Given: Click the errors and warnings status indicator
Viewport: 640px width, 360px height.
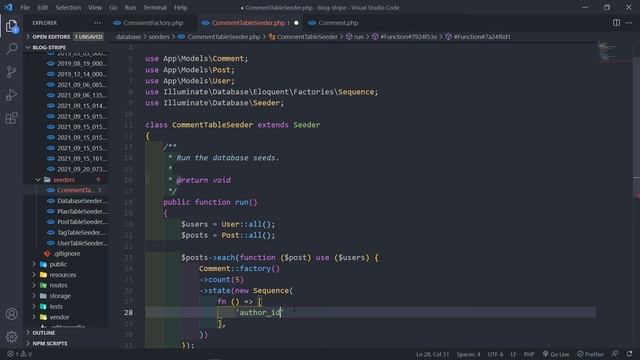Looking at the screenshot, I should click(19, 354).
